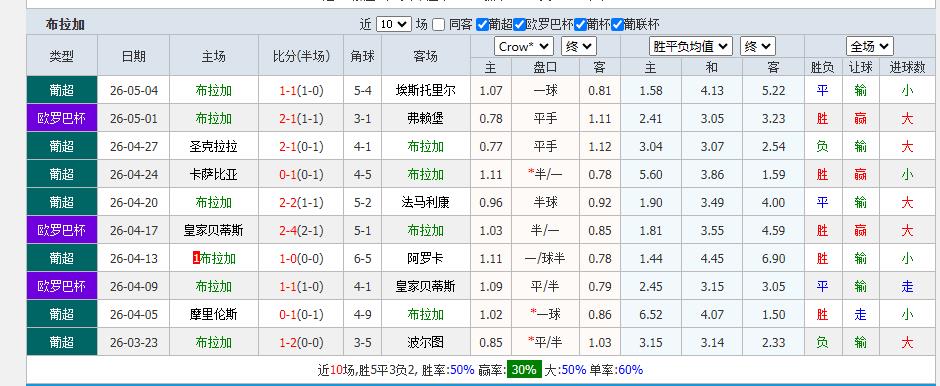Click the blue 走 handicap result on 26-04-05
Image resolution: width=940 pixels, height=386 pixels.
coord(861,315)
